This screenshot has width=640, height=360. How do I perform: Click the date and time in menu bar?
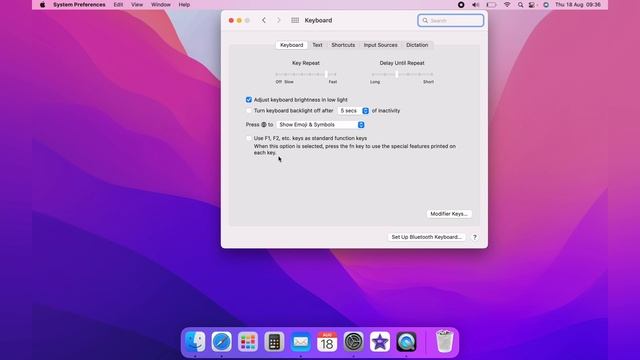578,4
